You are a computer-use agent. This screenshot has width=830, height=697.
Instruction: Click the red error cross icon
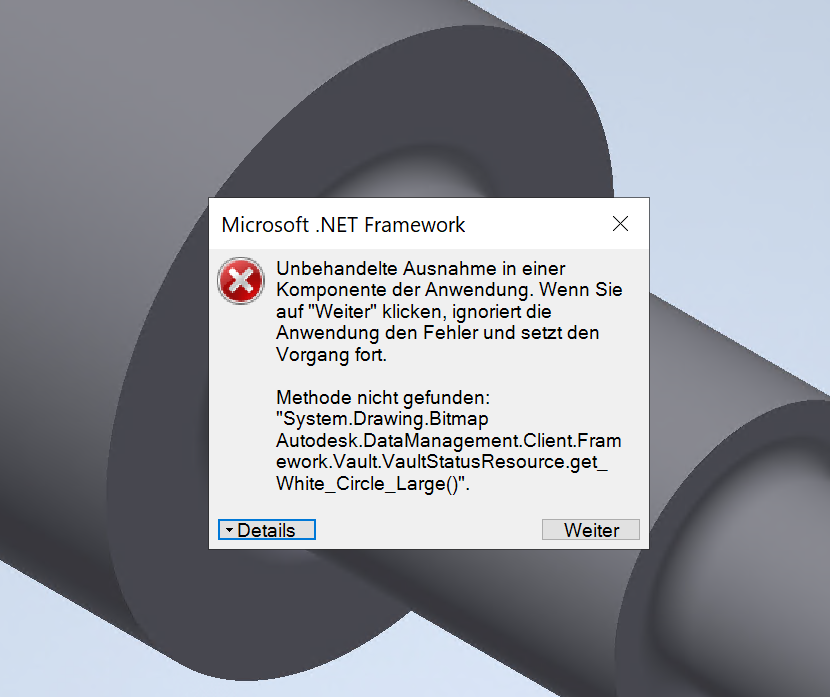coord(241,280)
